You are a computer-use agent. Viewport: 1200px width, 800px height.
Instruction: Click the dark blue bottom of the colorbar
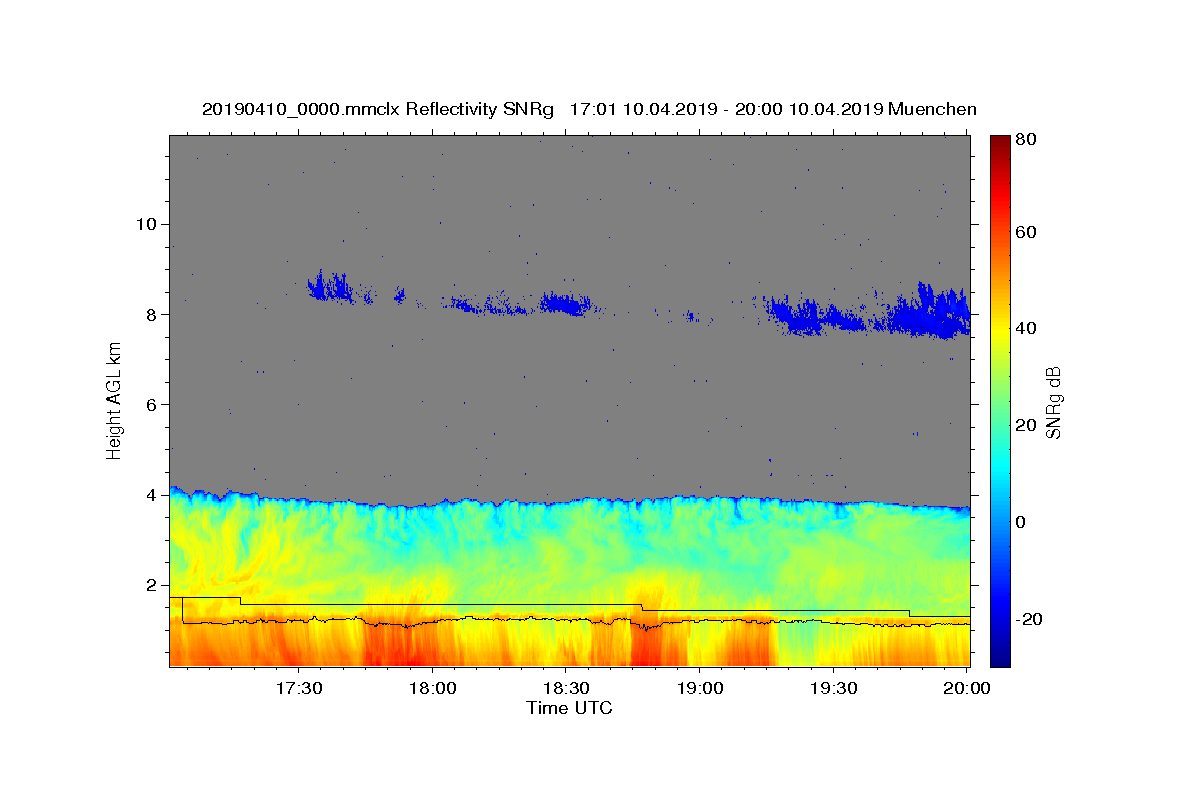tap(999, 655)
